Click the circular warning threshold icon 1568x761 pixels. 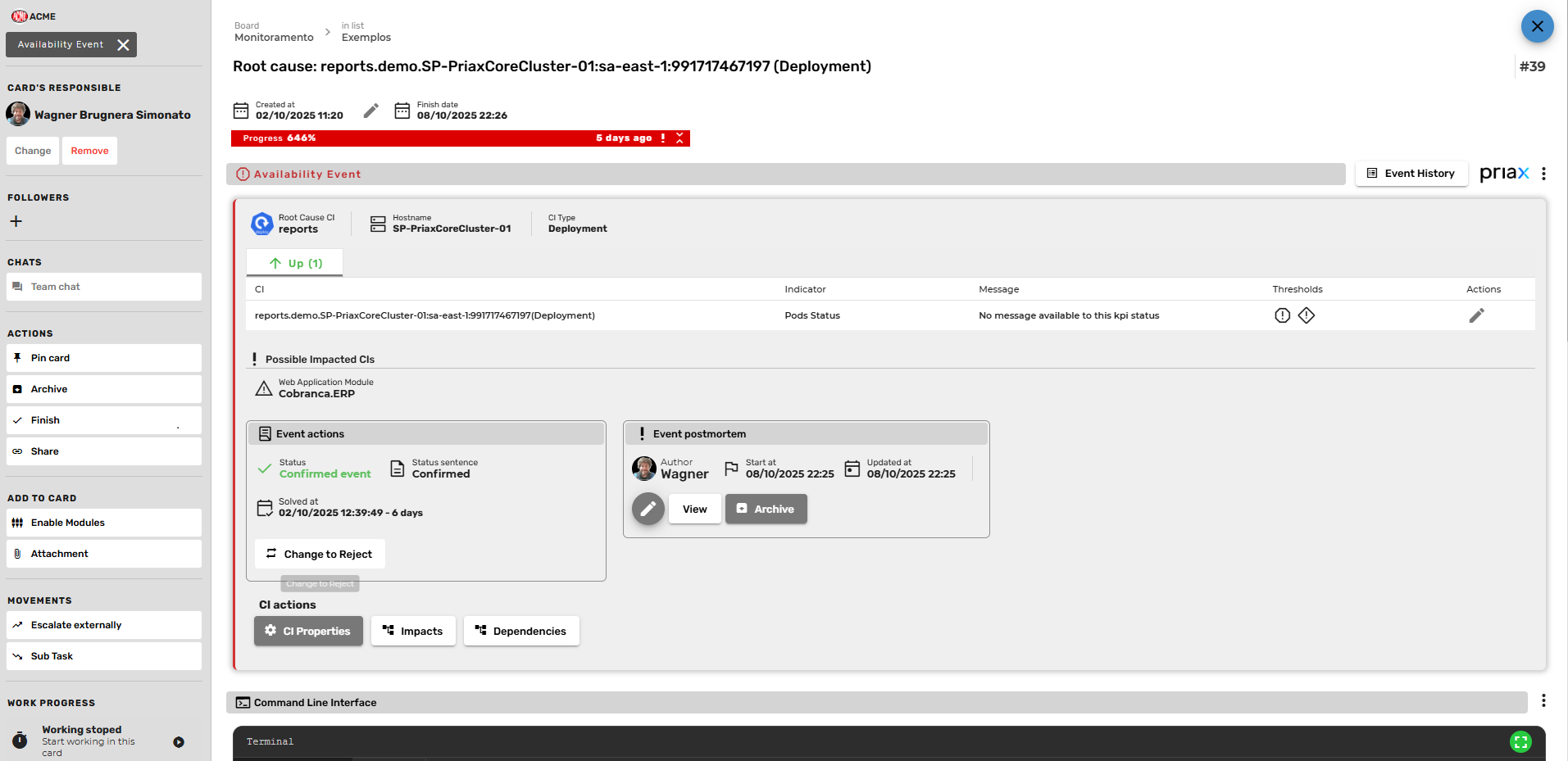pos(1282,315)
